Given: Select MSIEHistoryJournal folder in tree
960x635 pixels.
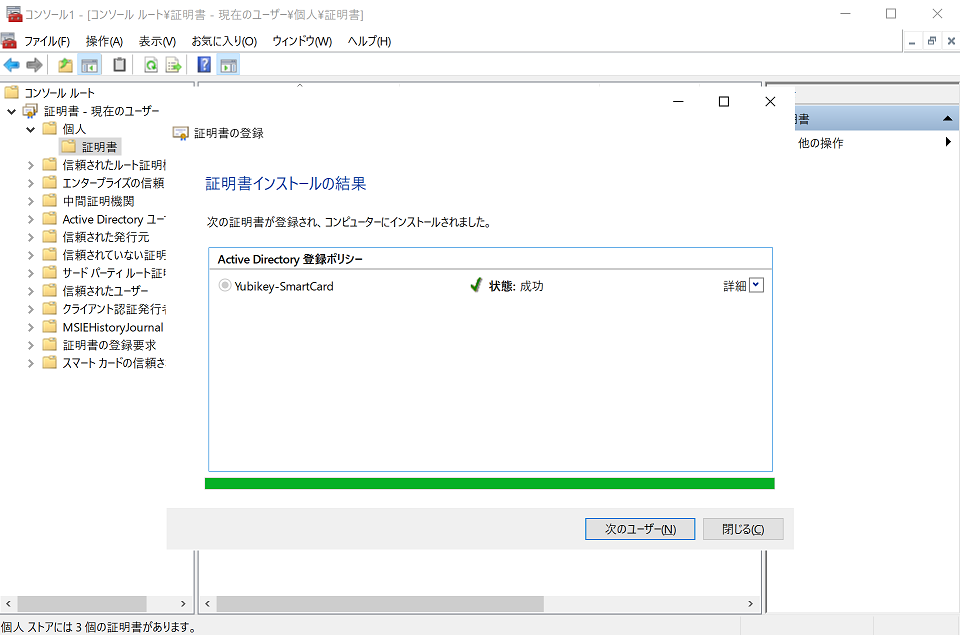Looking at the screenshot, I should pos(112,327).
